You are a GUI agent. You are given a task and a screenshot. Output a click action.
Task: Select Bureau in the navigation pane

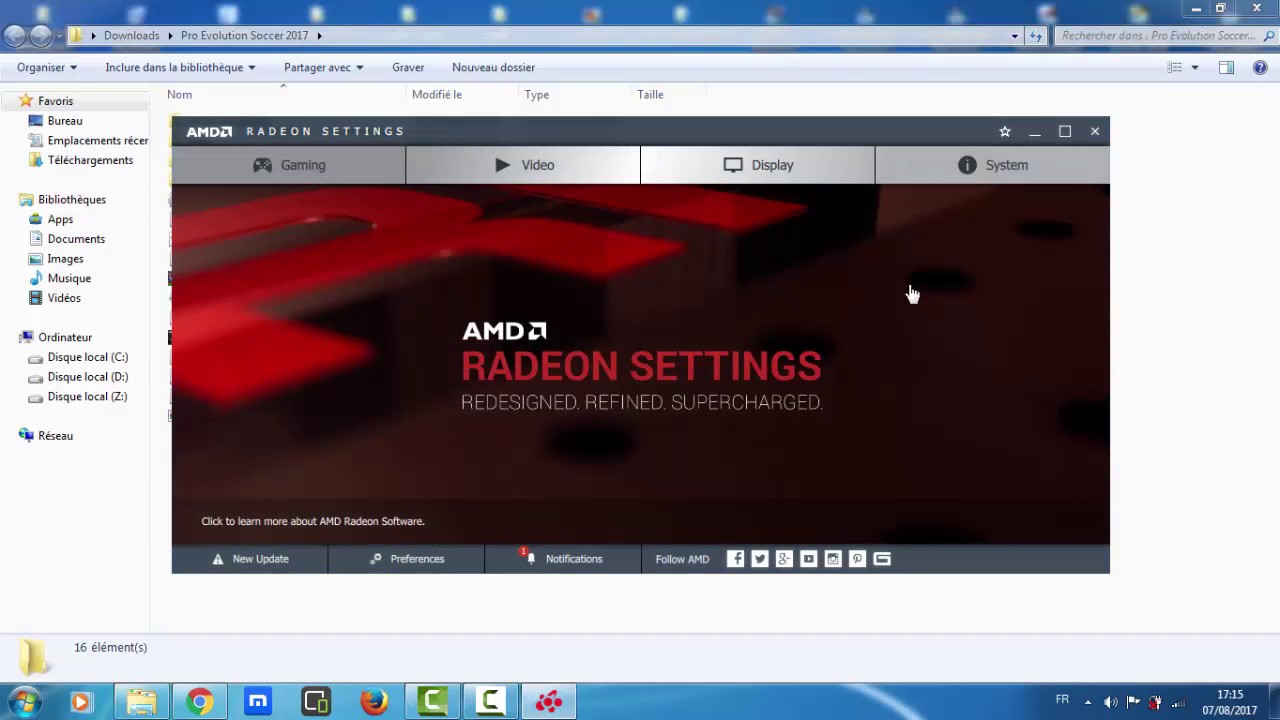(x=65, y=121)
